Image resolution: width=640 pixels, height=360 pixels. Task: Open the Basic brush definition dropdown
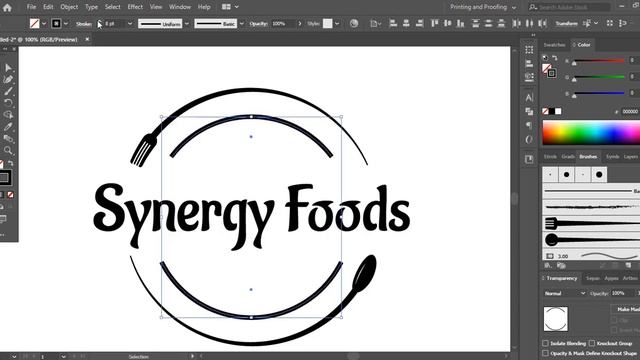[242, 24]
